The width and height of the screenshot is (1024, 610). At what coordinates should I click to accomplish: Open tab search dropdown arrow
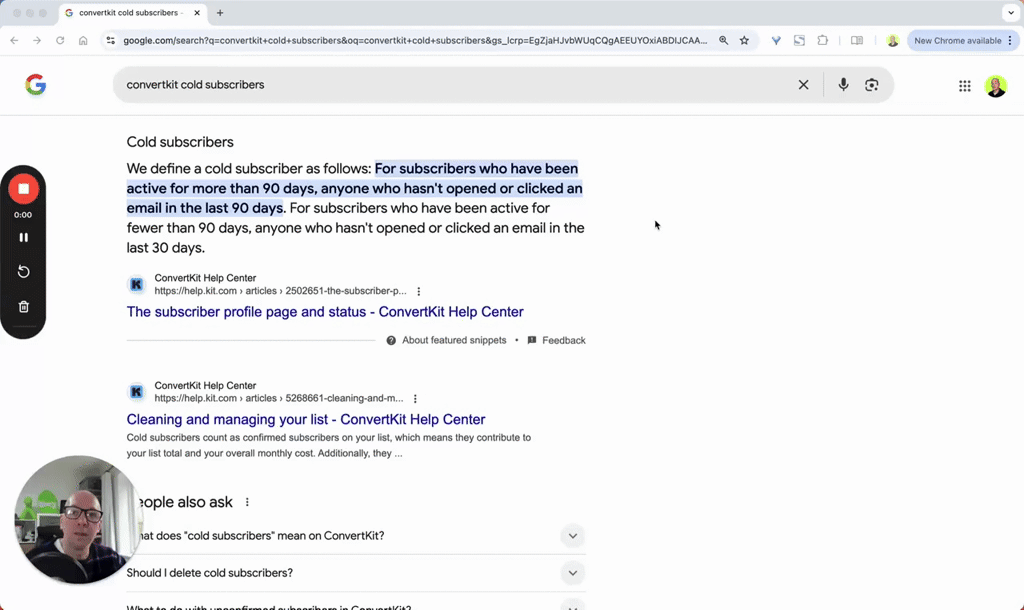1011,12
